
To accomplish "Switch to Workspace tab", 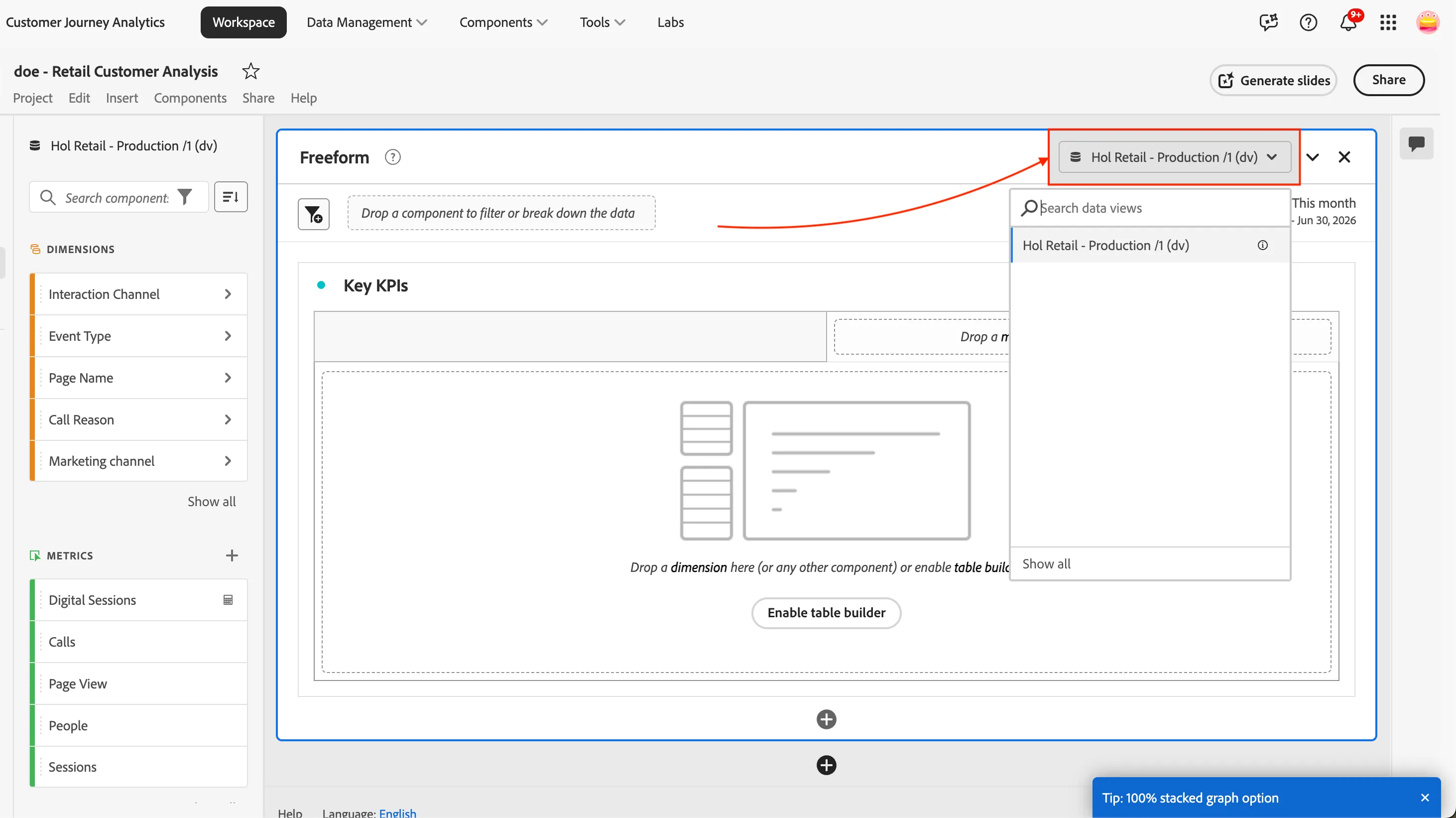I will click(x=243, y=22).
